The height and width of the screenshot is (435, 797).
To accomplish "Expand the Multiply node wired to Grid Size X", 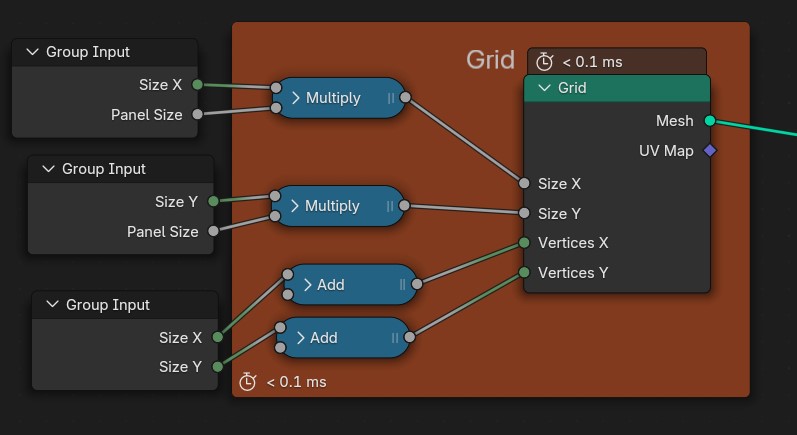I will [x=296, y=98].
